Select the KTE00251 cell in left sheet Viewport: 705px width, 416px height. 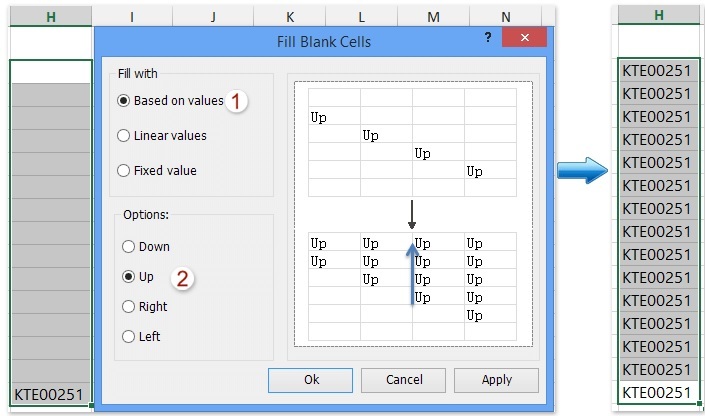(50, 394)
